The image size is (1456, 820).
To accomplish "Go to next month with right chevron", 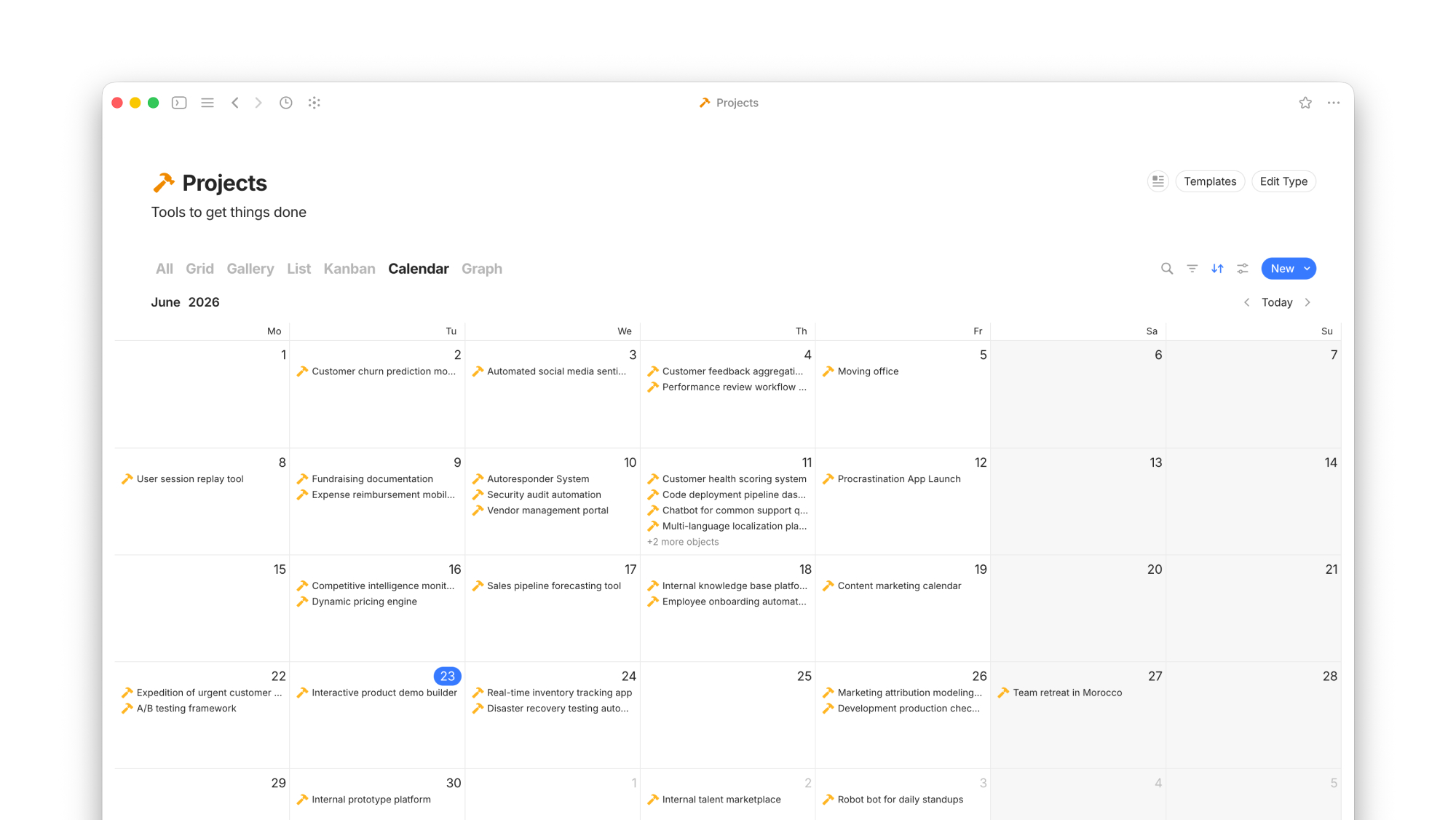I will coord(1307,302).
